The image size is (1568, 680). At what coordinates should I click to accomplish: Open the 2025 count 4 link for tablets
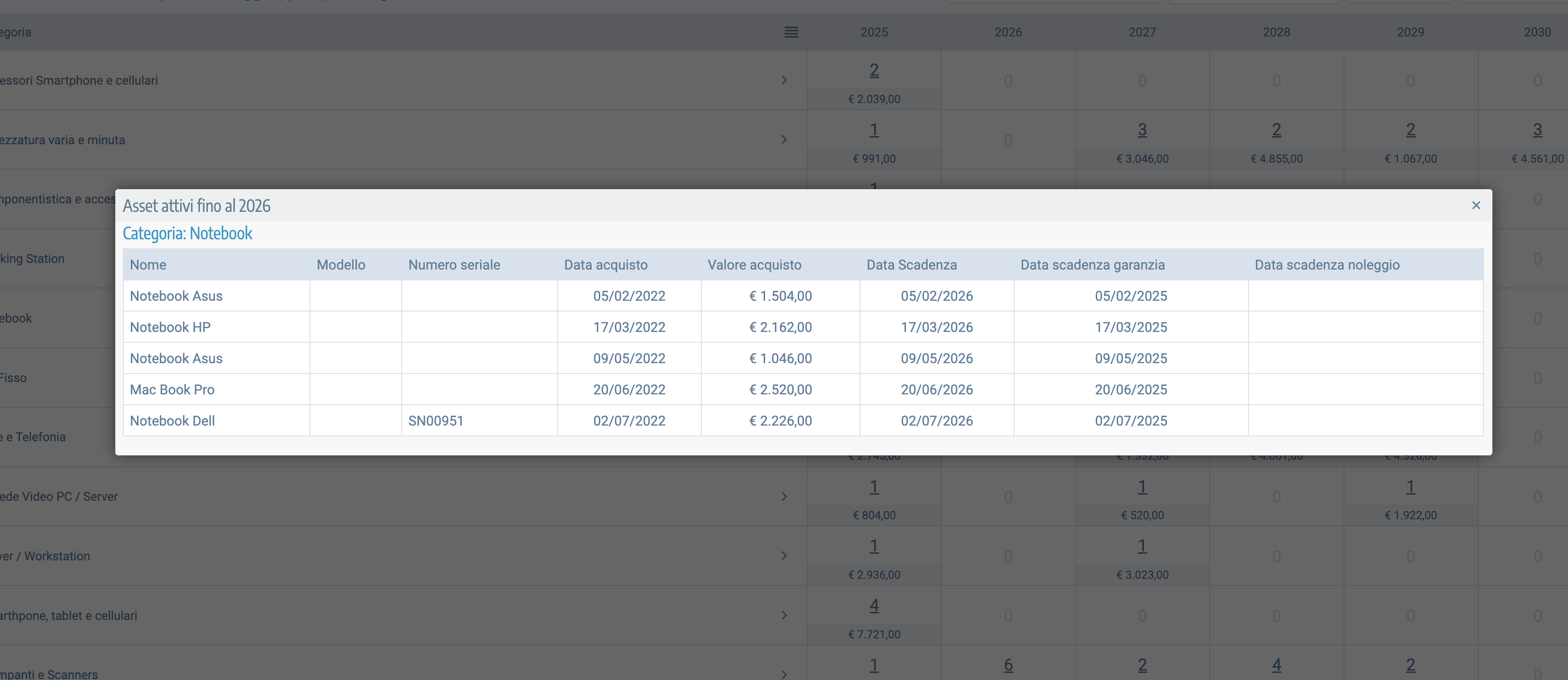click(x=873, y=606)
